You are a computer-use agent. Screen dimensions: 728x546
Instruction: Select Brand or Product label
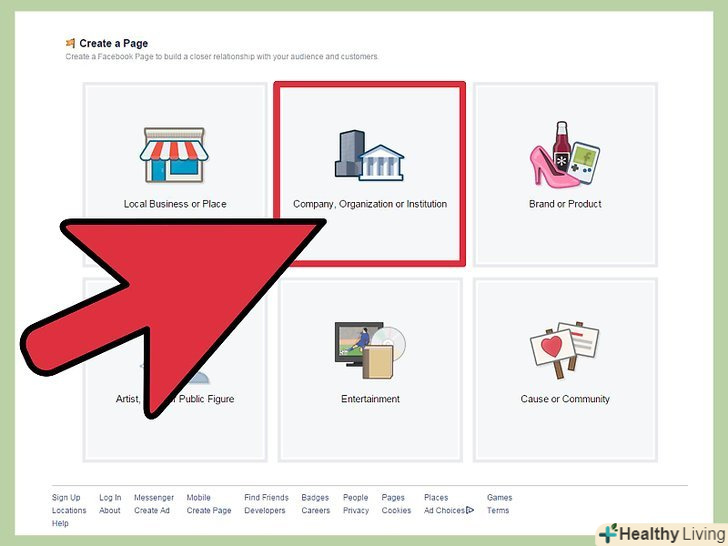tap(565, 204)
